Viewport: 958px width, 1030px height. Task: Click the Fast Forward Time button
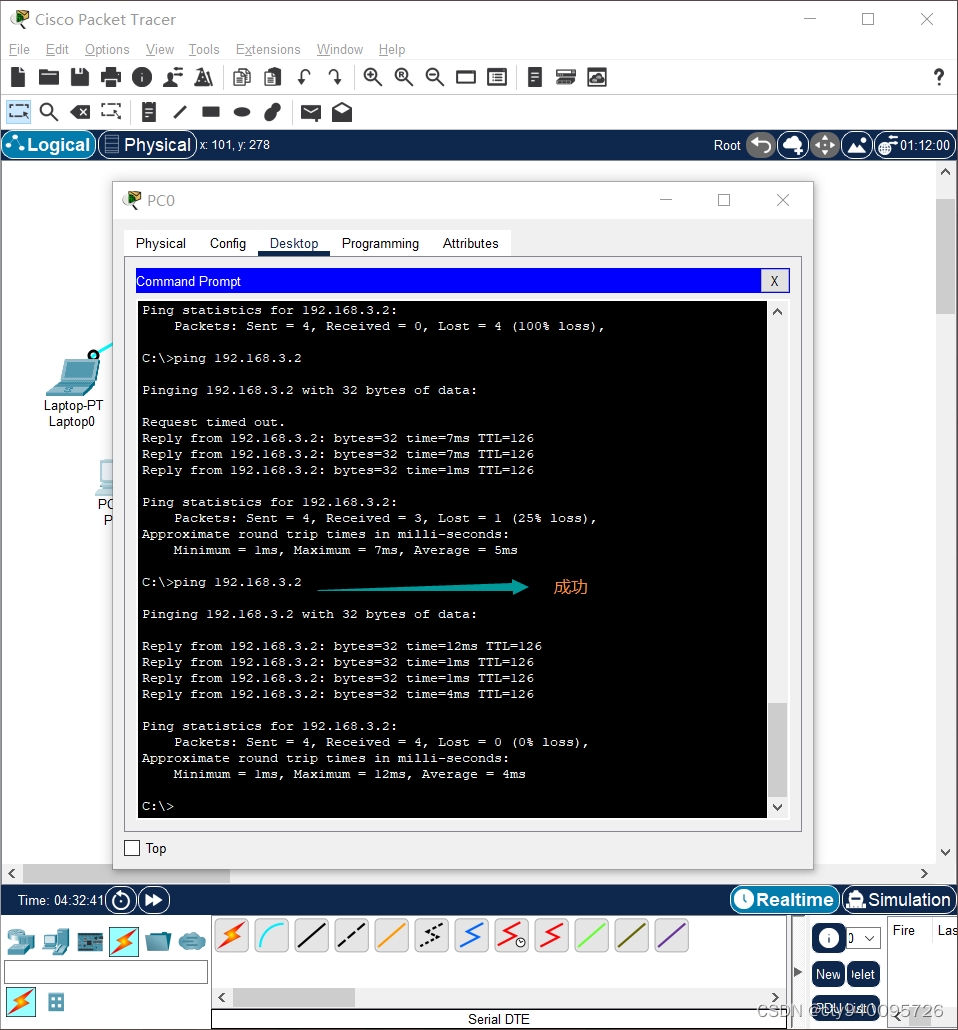(x=154, y=900)
